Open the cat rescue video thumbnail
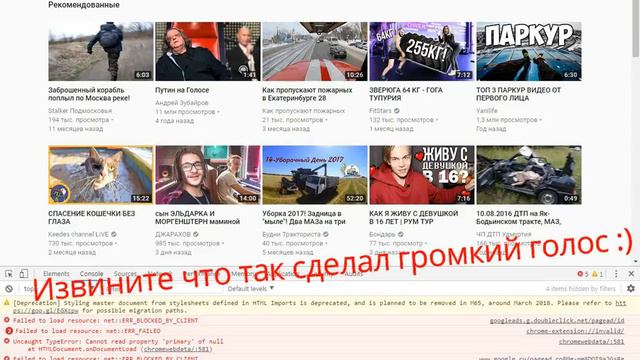The width and height of the screenshot is (640, 360). 101,175
